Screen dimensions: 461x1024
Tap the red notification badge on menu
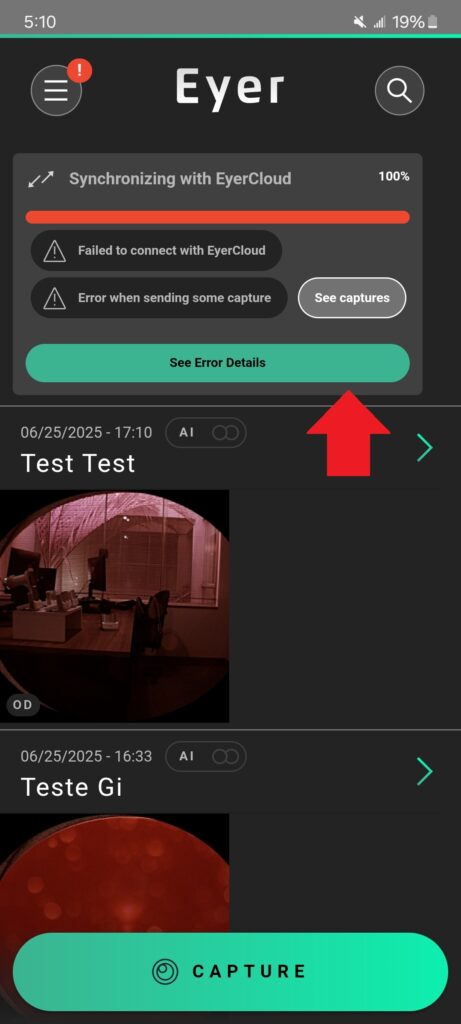(x=79, y=71)
